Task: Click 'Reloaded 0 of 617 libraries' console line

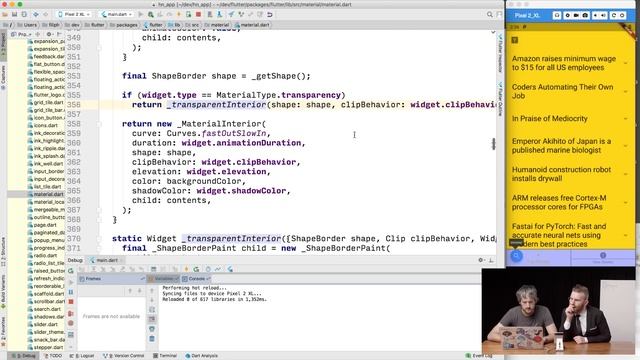Action: coord(214,299)
